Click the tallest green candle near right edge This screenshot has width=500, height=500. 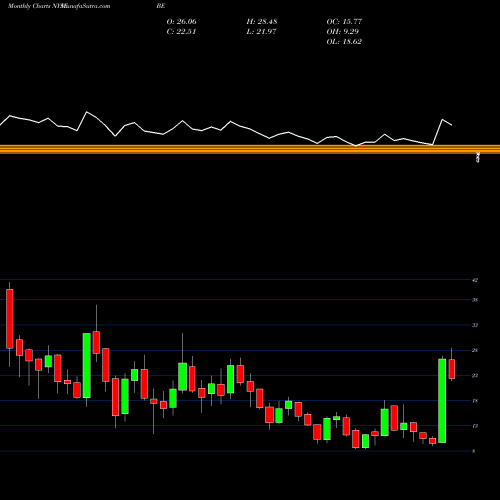[442, 401]
